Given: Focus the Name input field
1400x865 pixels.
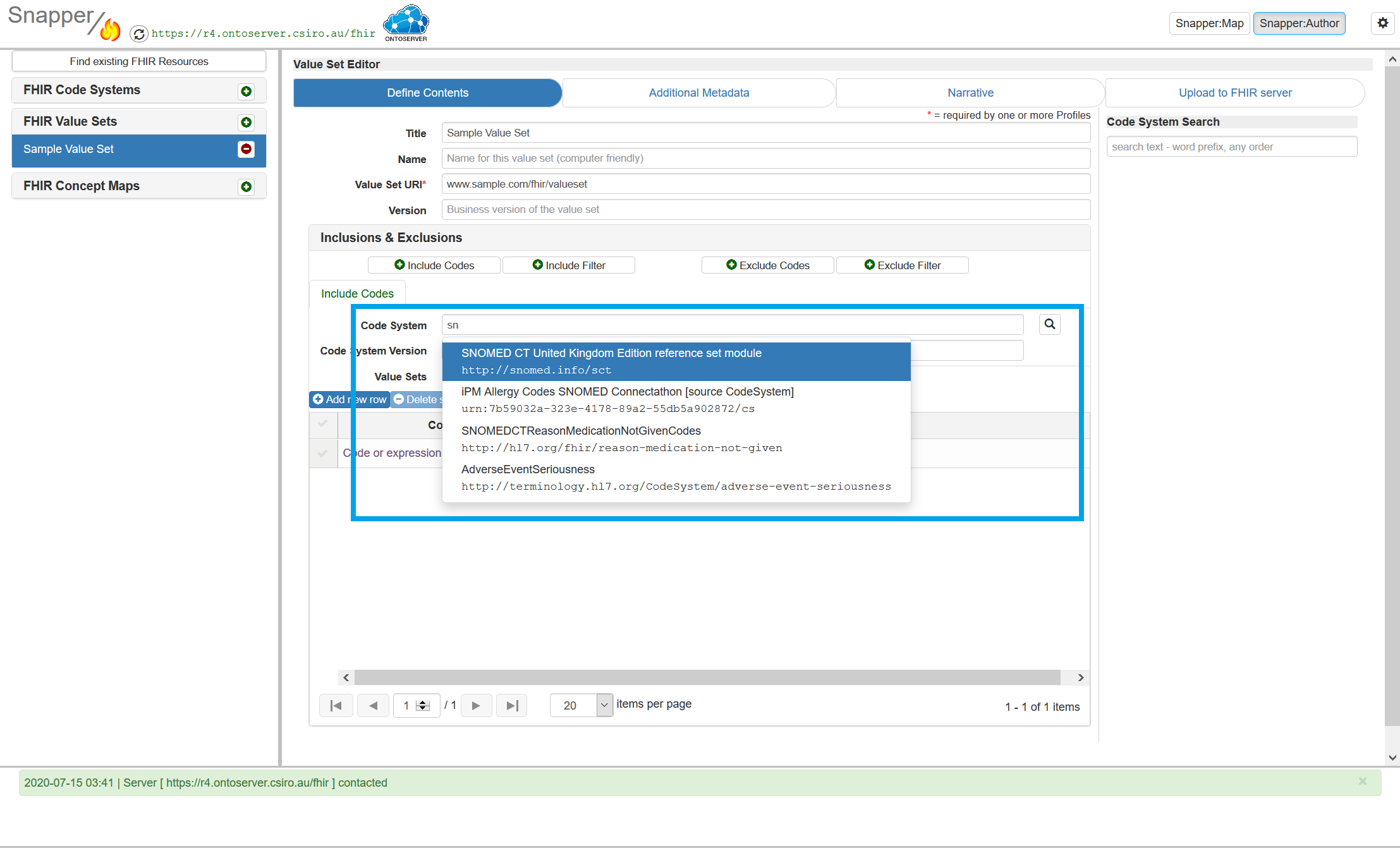Looking at the screenshot, I should pos(766,158).
